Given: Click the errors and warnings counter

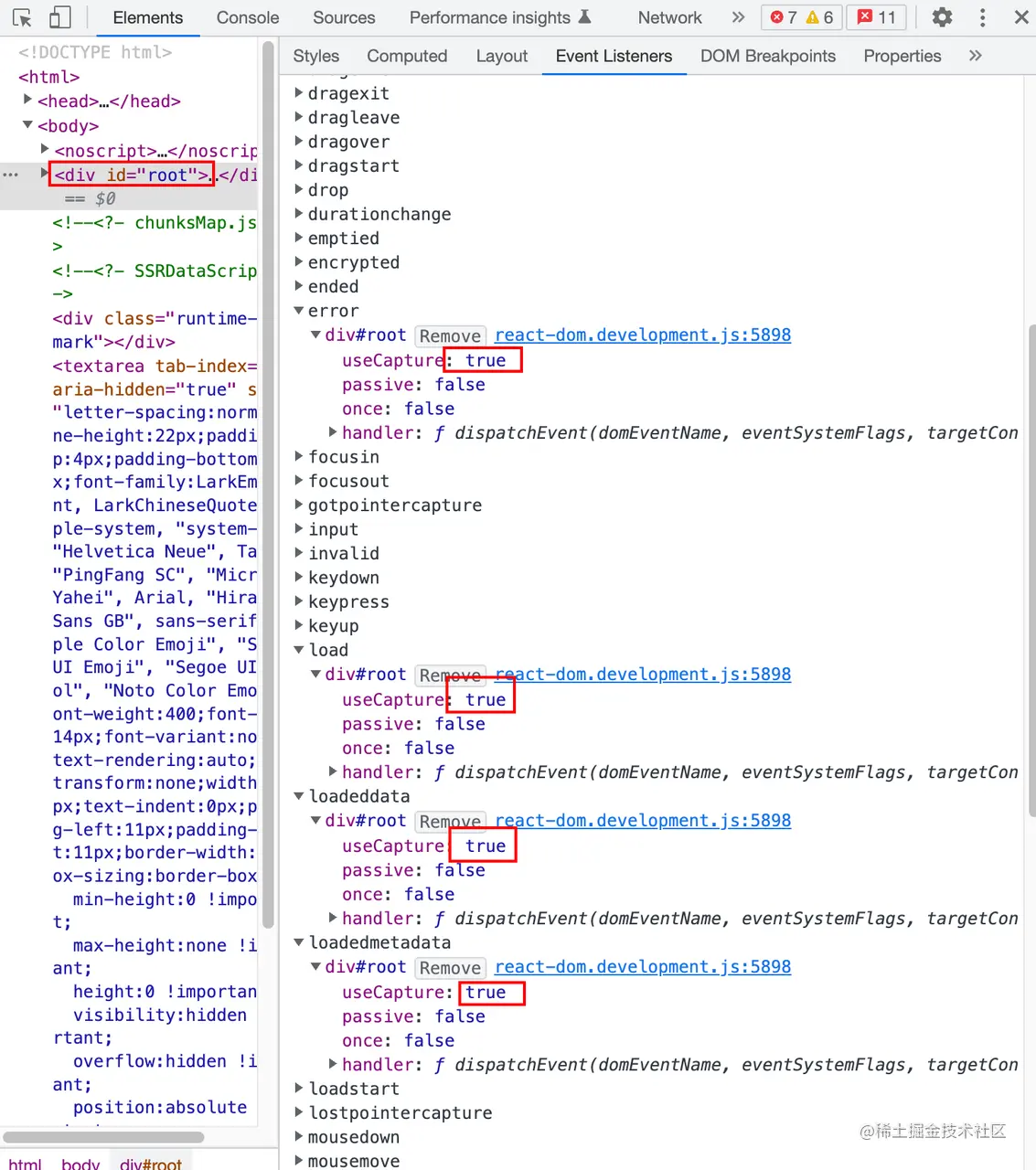Looking at the screenshot, I should [x=801, y=17].
